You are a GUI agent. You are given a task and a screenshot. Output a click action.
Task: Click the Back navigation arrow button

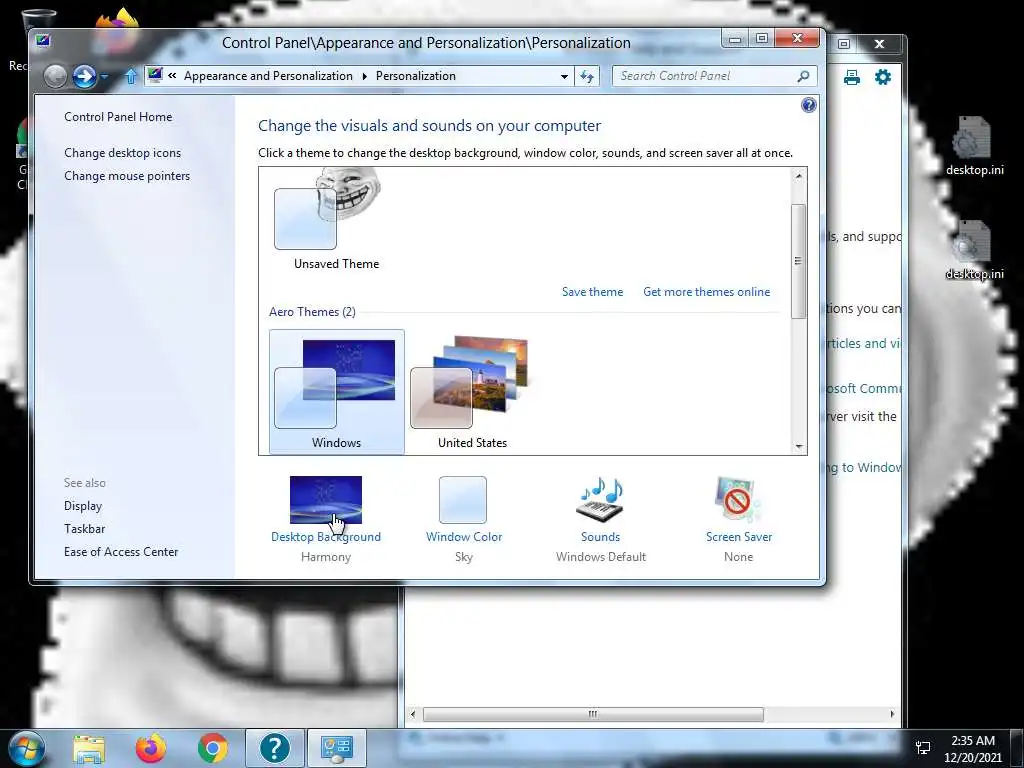(x=56, y=76)
